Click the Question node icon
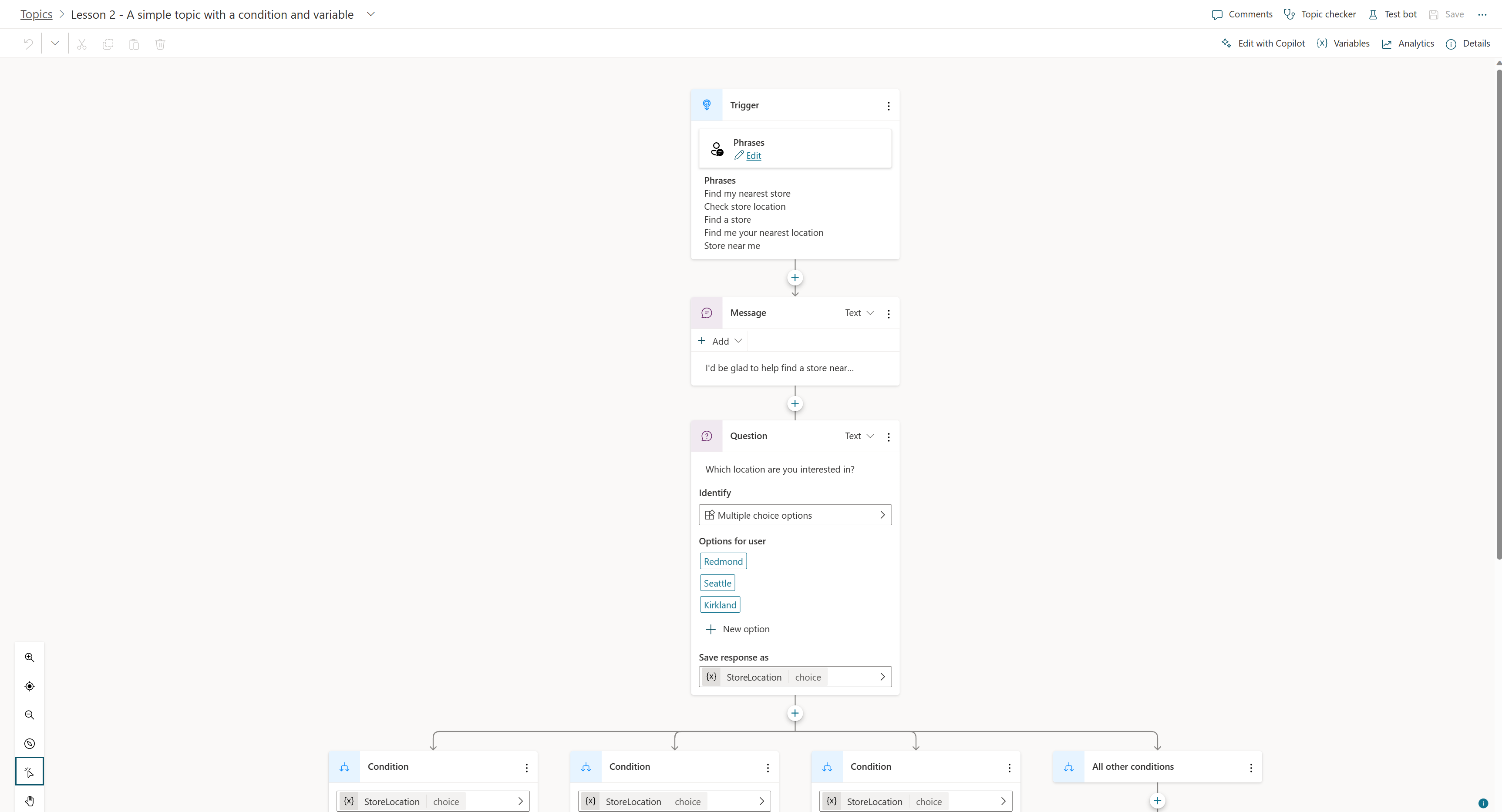The image size is (1502, 812). click(x=706, y=436)
